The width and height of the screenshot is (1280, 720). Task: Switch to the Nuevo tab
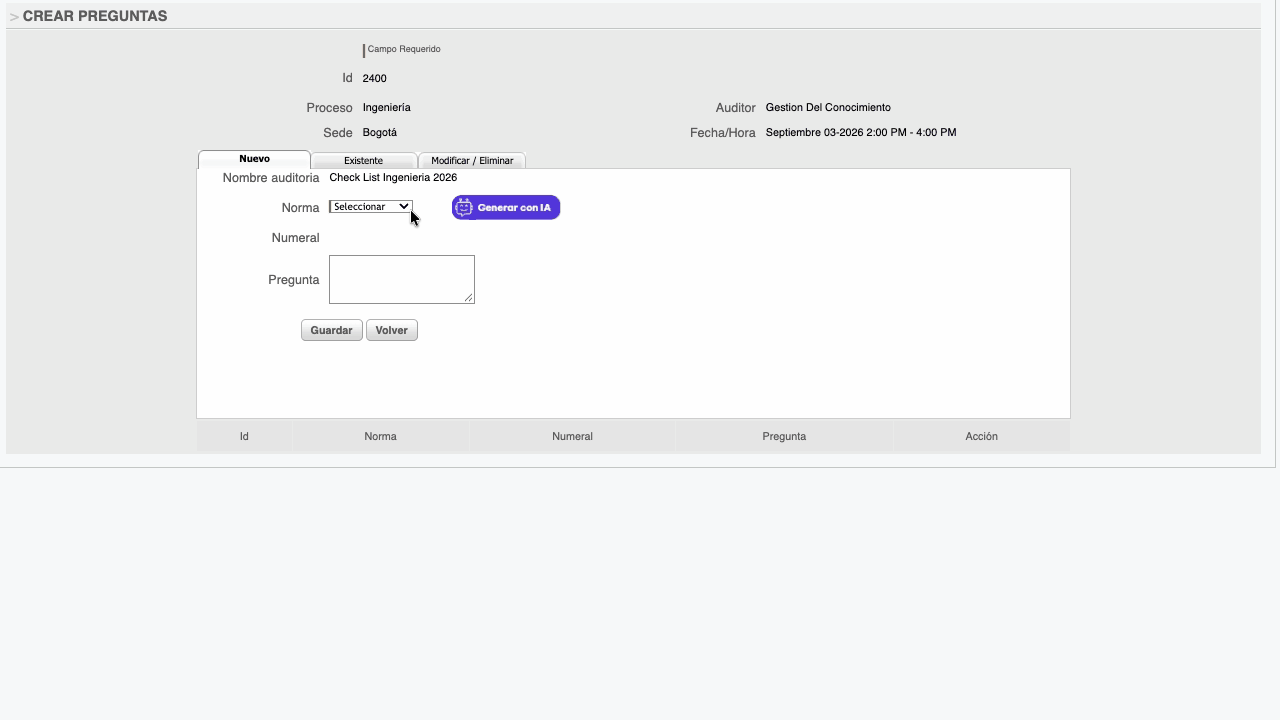(x=254, y=159)
